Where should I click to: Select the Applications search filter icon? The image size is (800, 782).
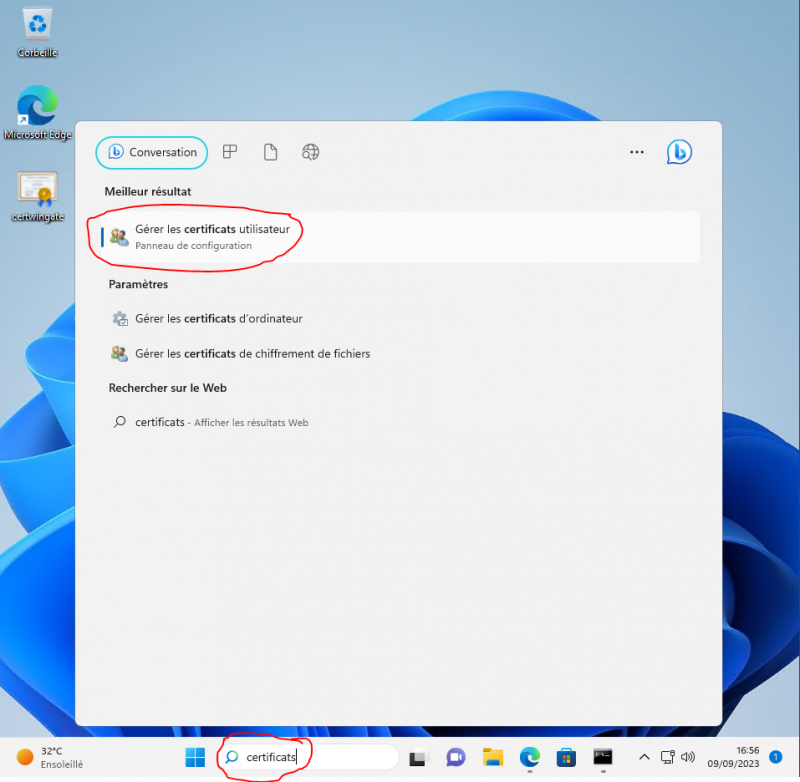click(x=230, y=152)
